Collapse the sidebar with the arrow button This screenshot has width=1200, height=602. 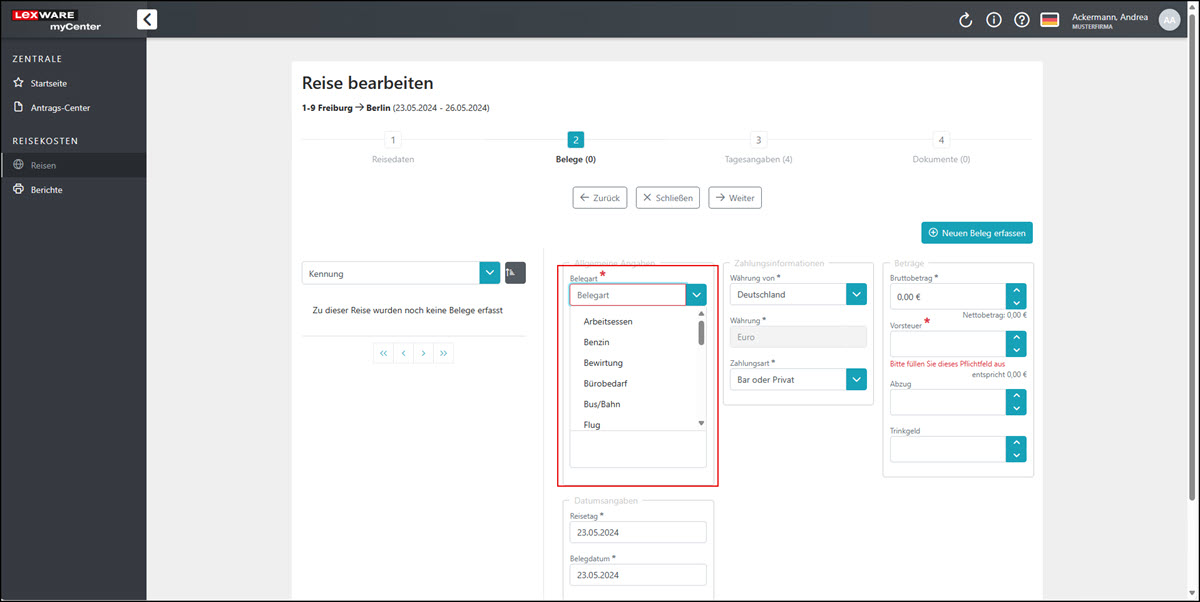(x=147, y=19)
